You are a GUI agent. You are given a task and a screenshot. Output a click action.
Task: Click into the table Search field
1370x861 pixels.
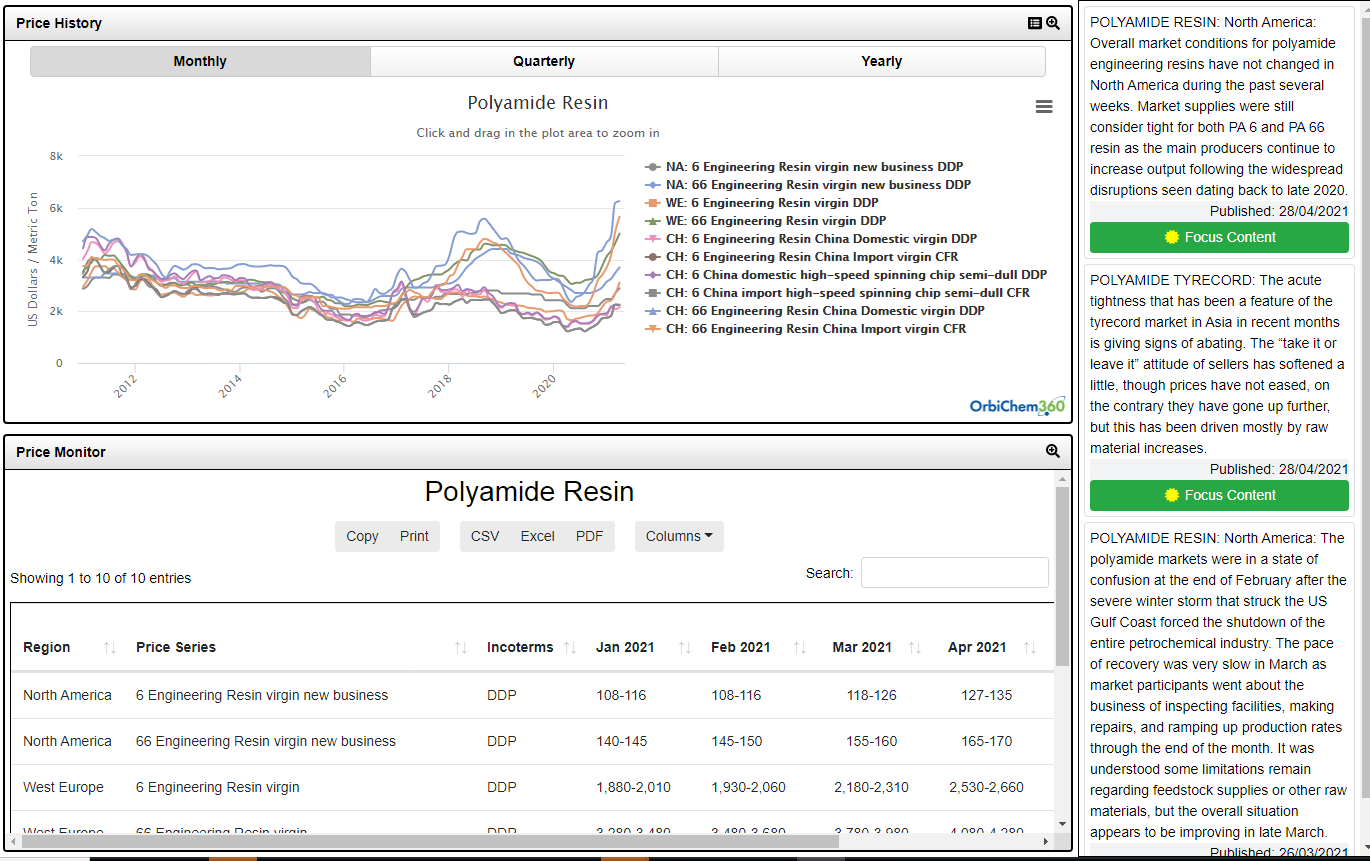pos(955,573)
